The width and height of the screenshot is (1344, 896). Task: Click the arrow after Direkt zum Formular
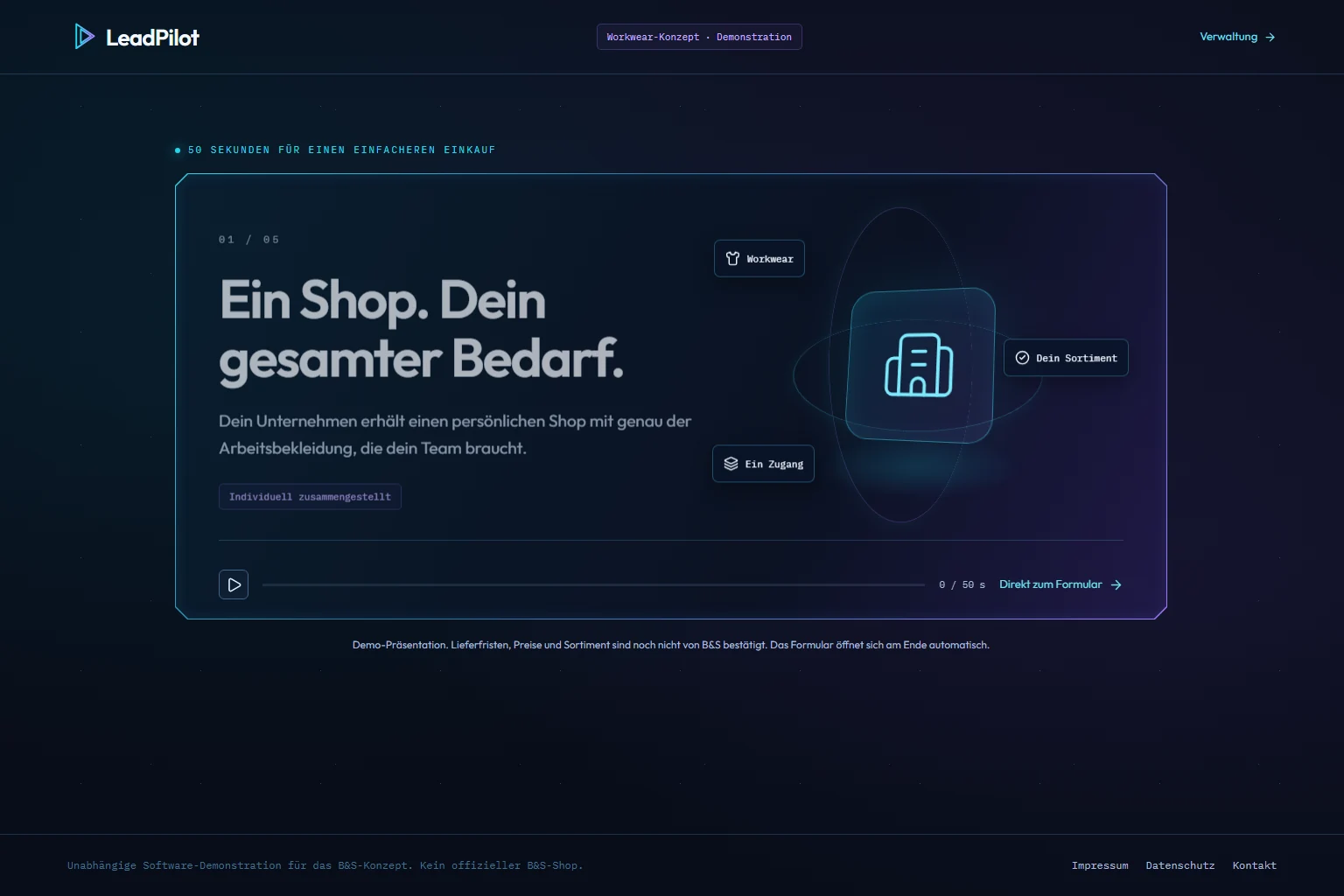click(x=1116, y=584)
